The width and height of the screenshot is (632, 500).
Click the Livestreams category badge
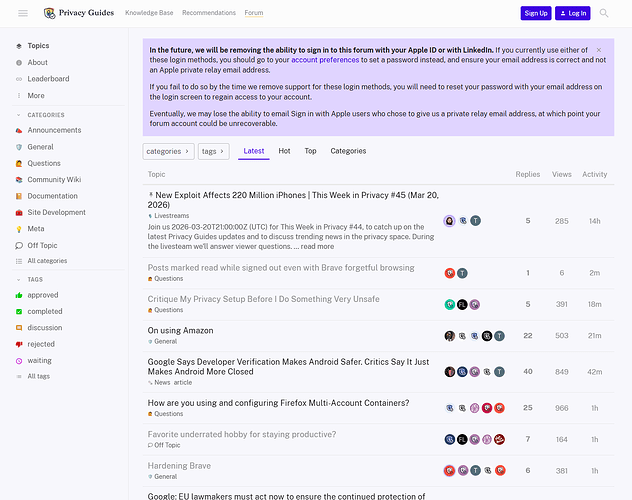168,216
